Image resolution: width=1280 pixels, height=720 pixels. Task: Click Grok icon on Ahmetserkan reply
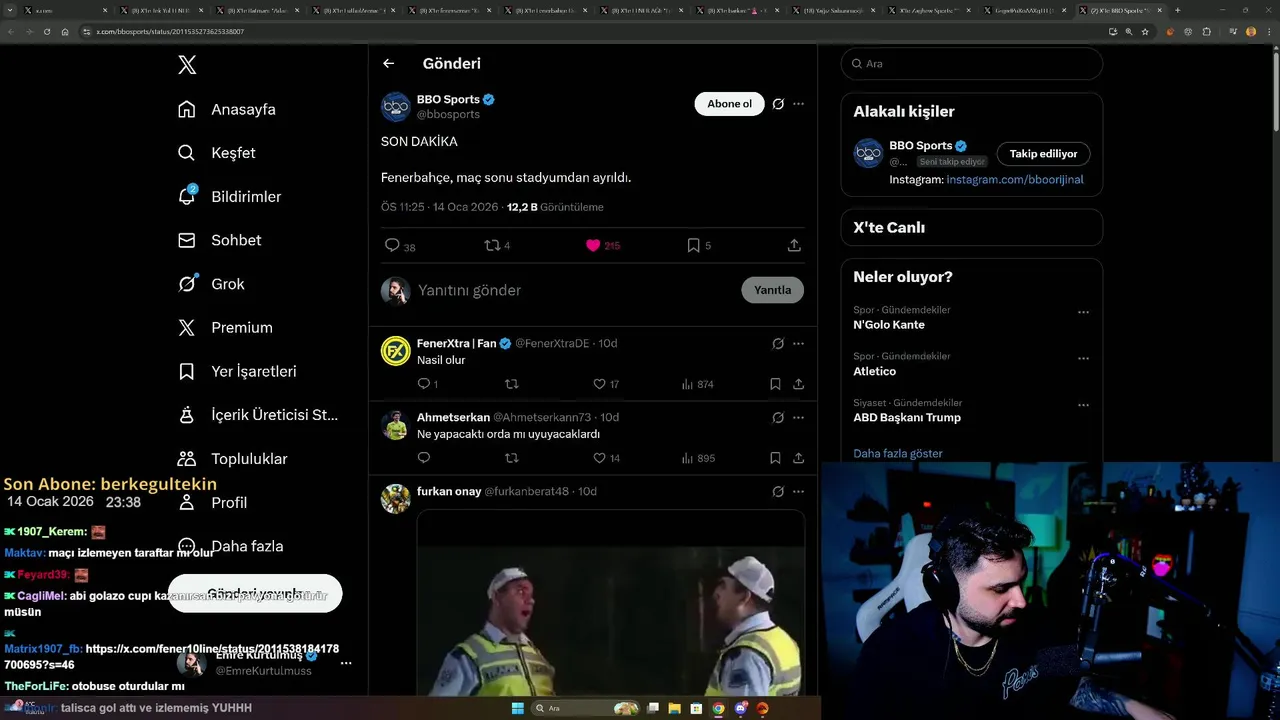click(x=778, y=418)
